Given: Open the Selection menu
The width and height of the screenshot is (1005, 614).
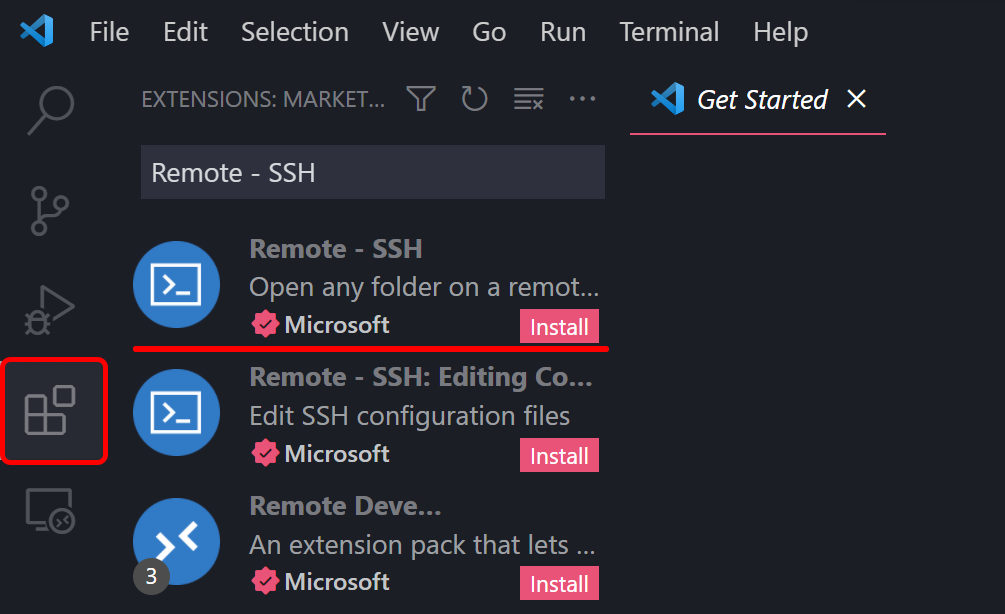Looking at the screenshot, I should point(294,32).
